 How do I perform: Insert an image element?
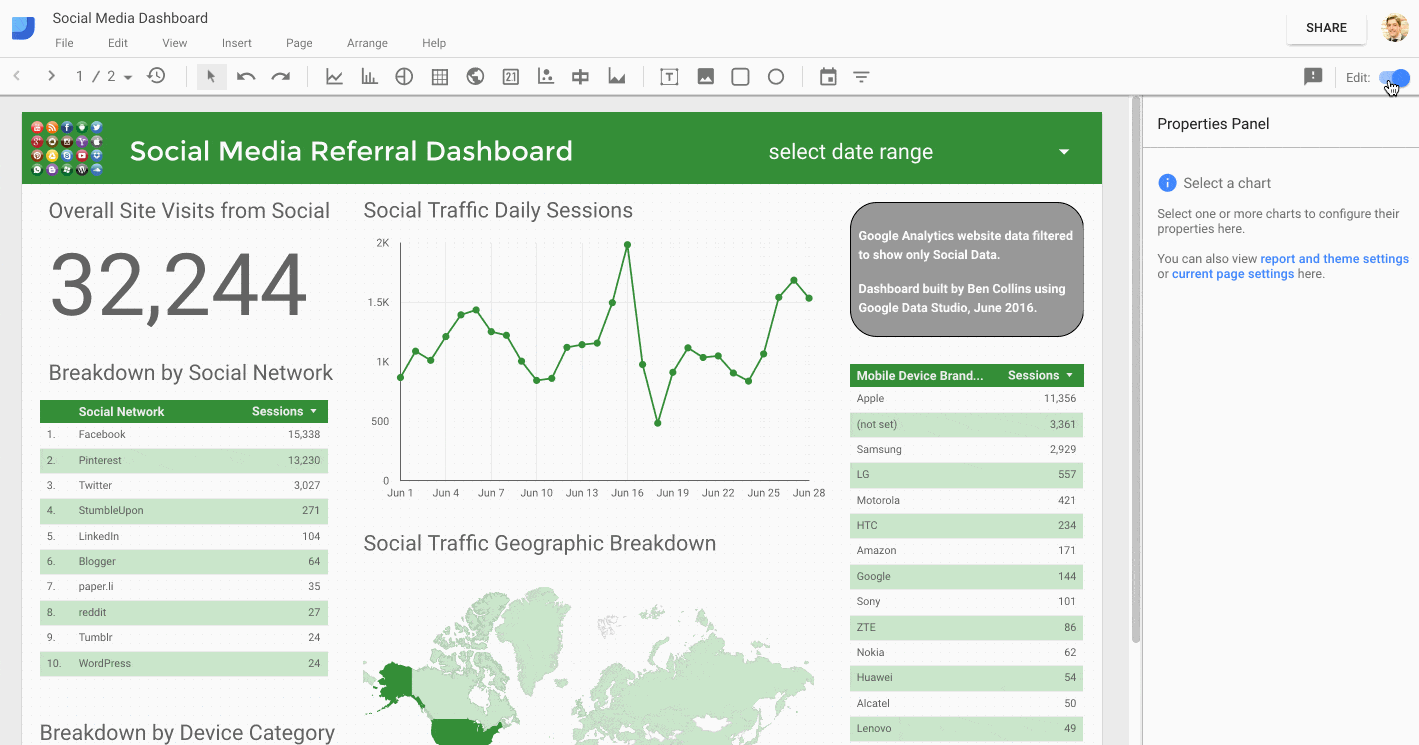click(x=705, y=76)
